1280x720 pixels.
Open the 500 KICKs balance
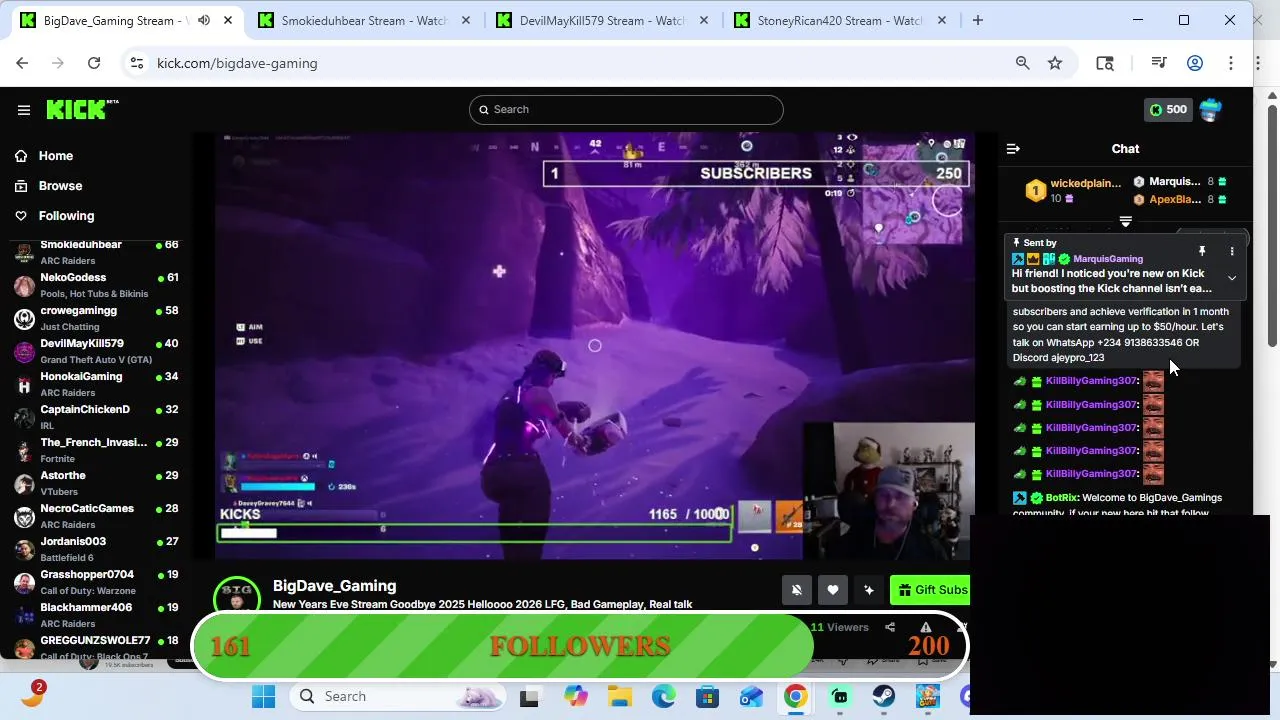[x=1168, y=110]
